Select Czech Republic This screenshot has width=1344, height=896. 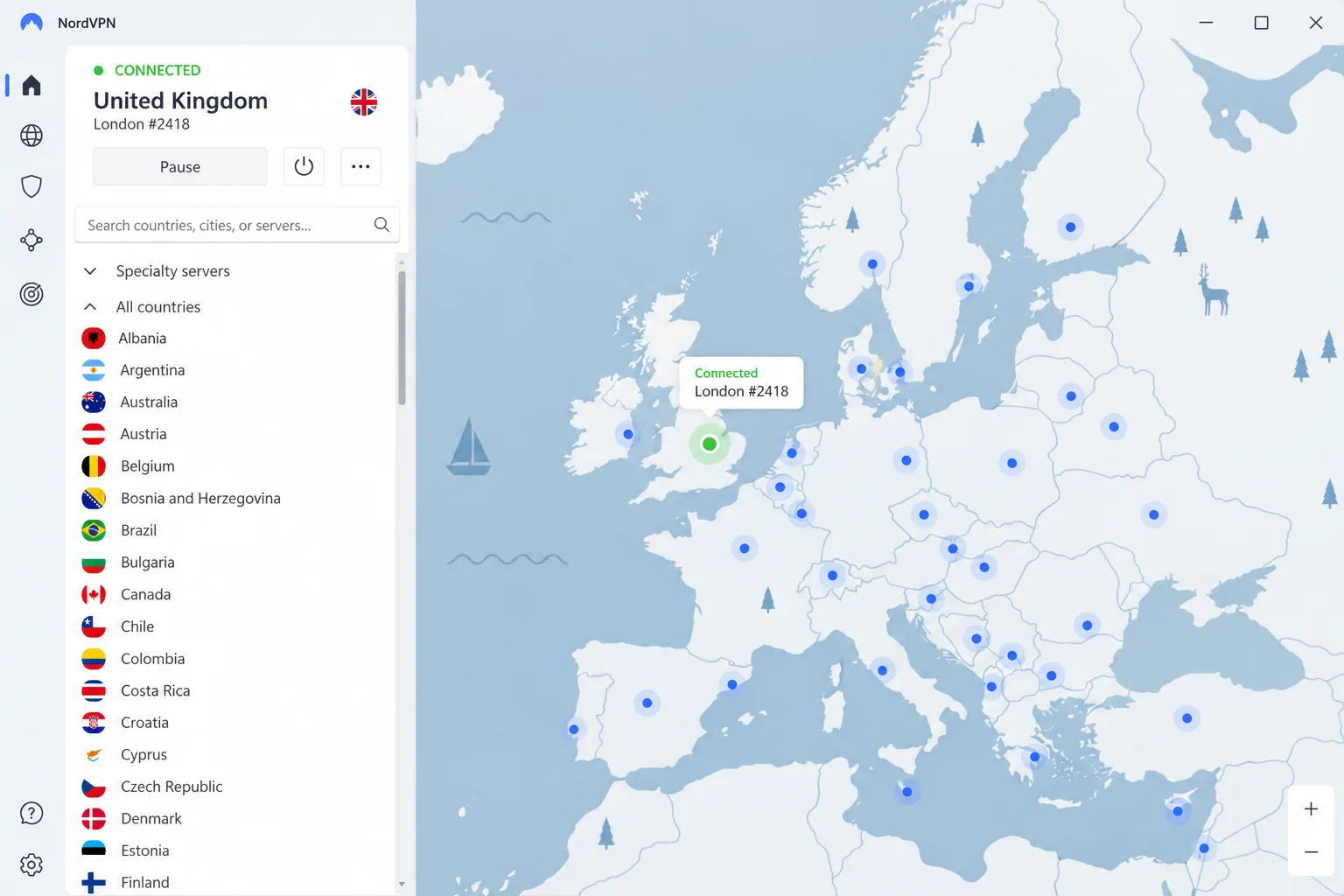[x=171, y=787]
